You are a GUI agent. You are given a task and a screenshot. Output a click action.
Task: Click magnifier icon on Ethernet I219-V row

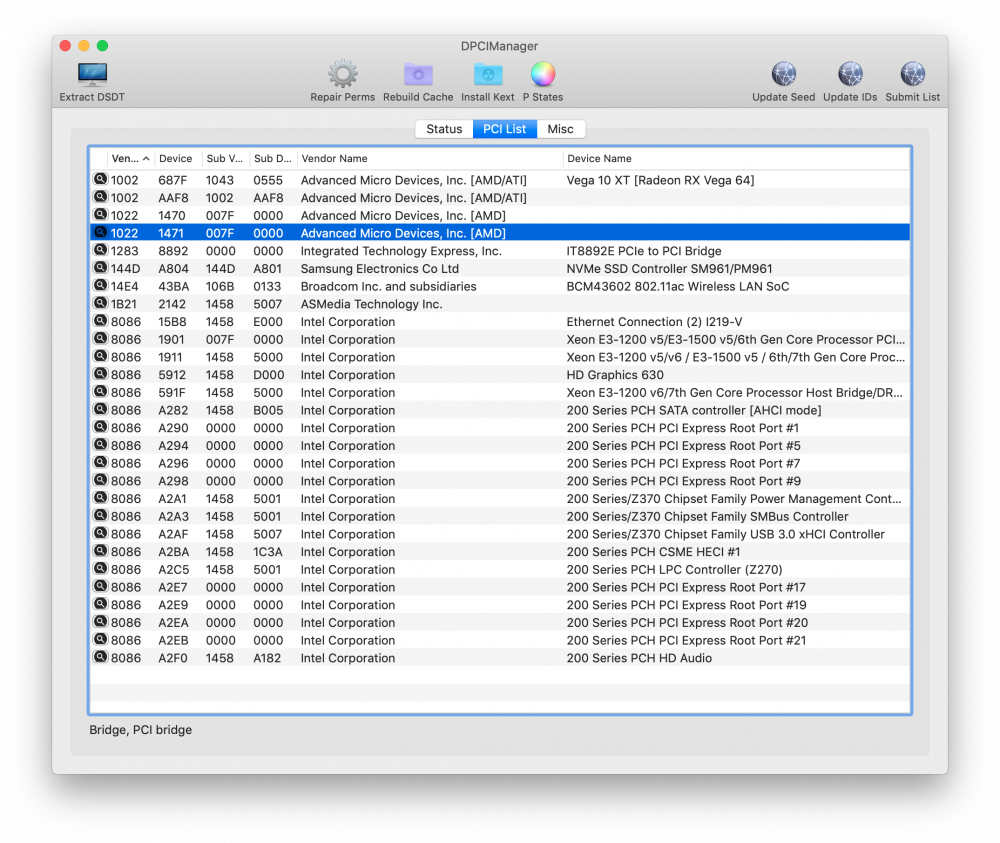(x=100, y=321)
